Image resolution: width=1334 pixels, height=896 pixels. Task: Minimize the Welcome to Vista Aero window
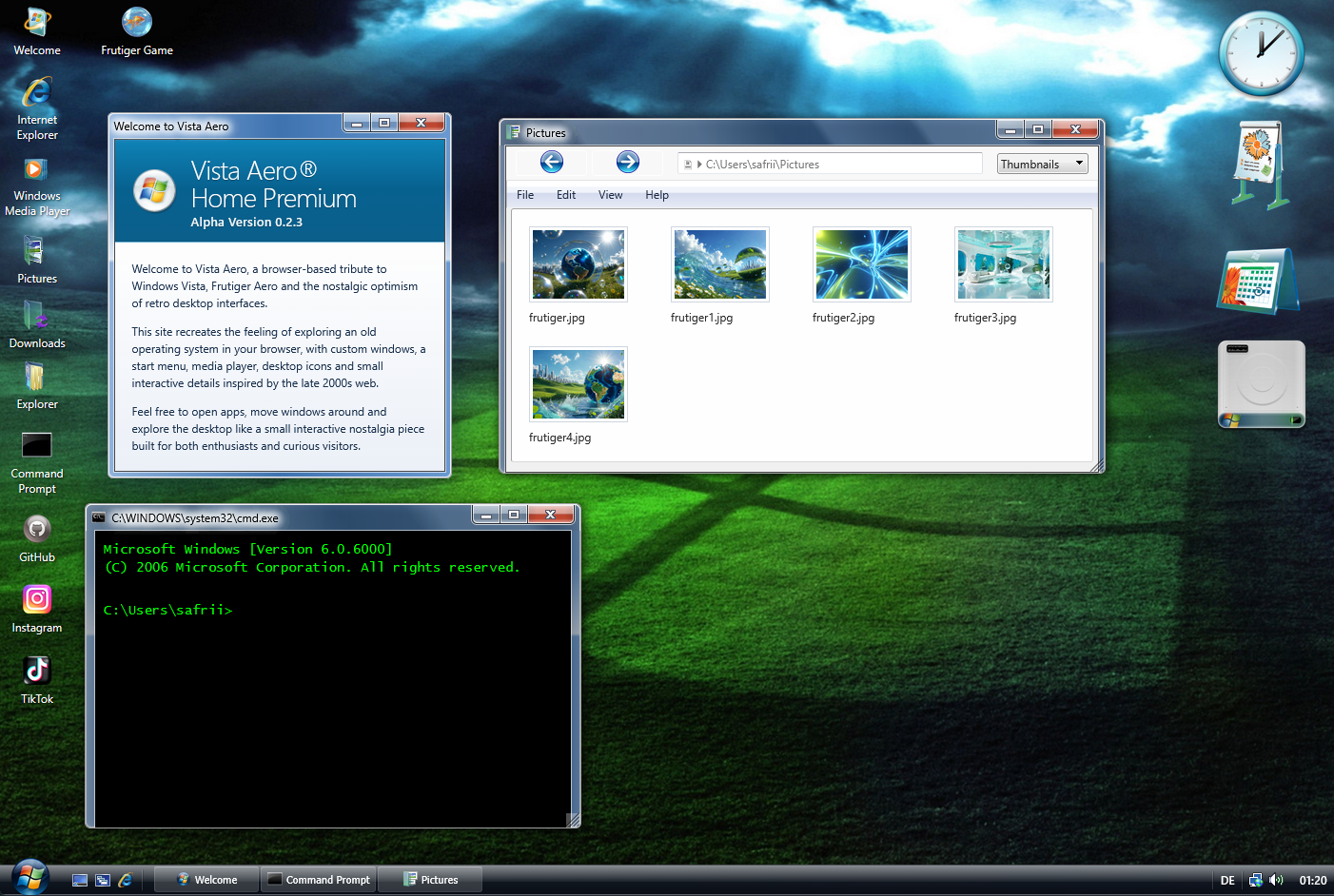coord(357,123)
